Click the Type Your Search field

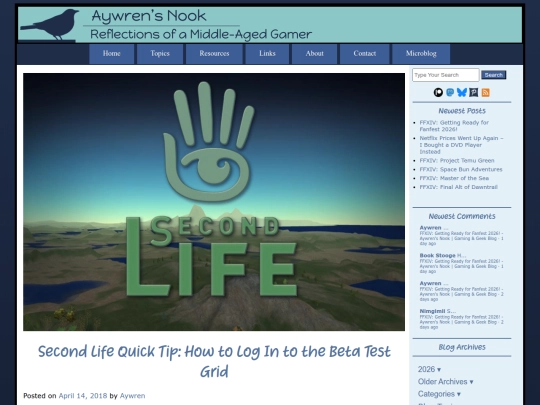pos(446,75)
